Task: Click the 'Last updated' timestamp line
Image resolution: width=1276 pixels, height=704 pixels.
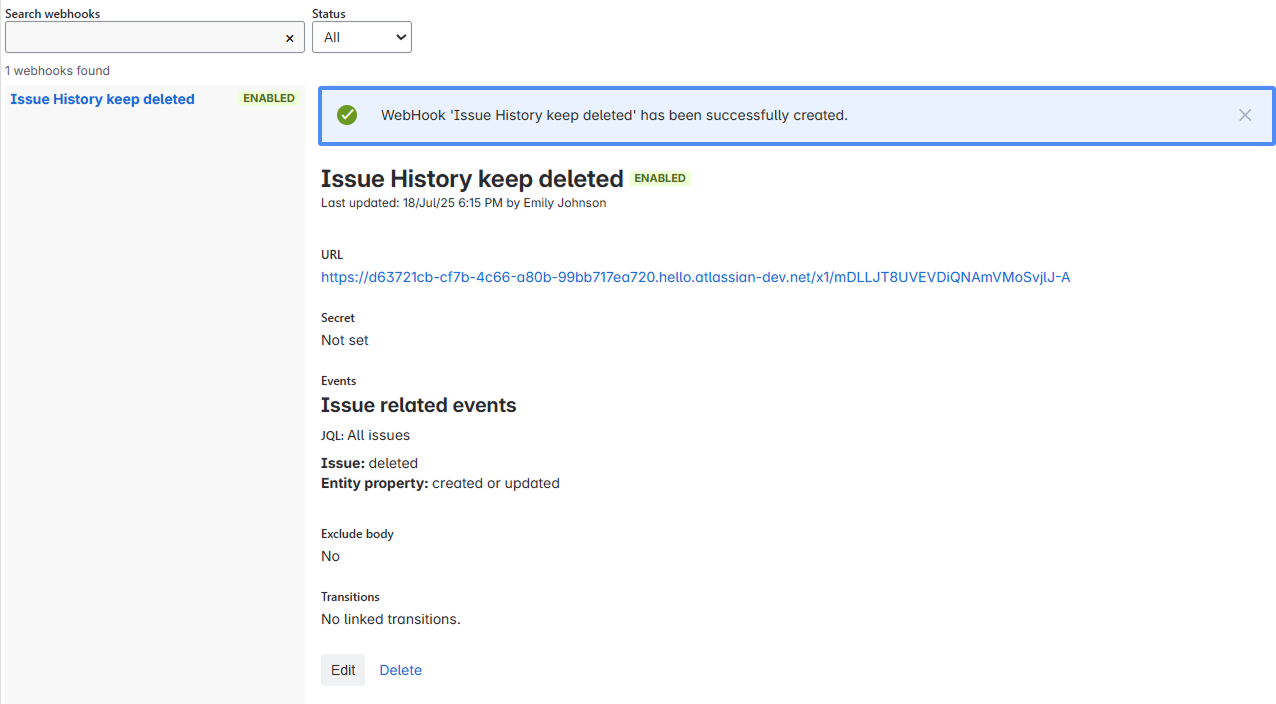Action: (x=463, y=203)
